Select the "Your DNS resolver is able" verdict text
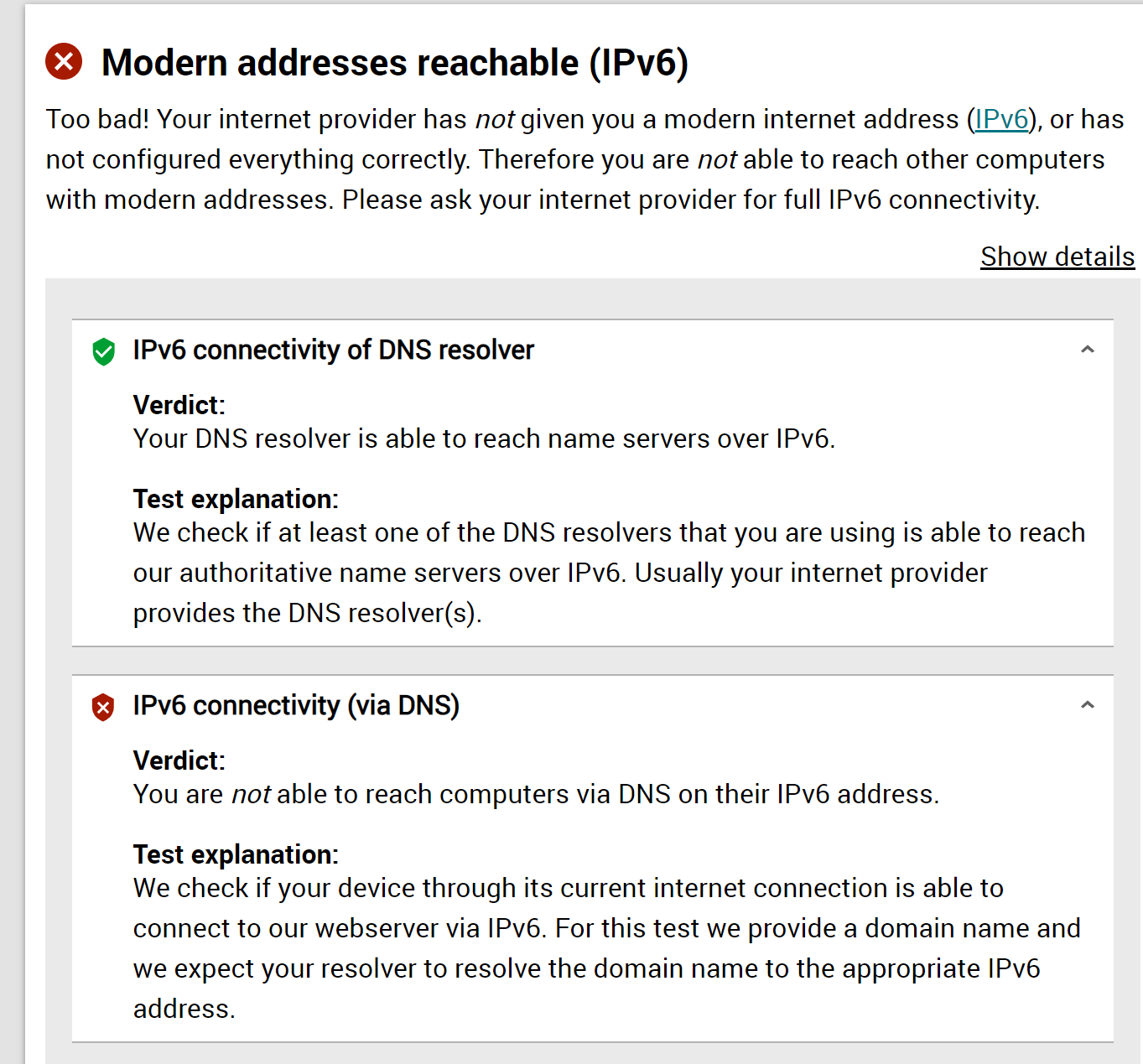1143x1064 pixels. [x=484, y=439]
